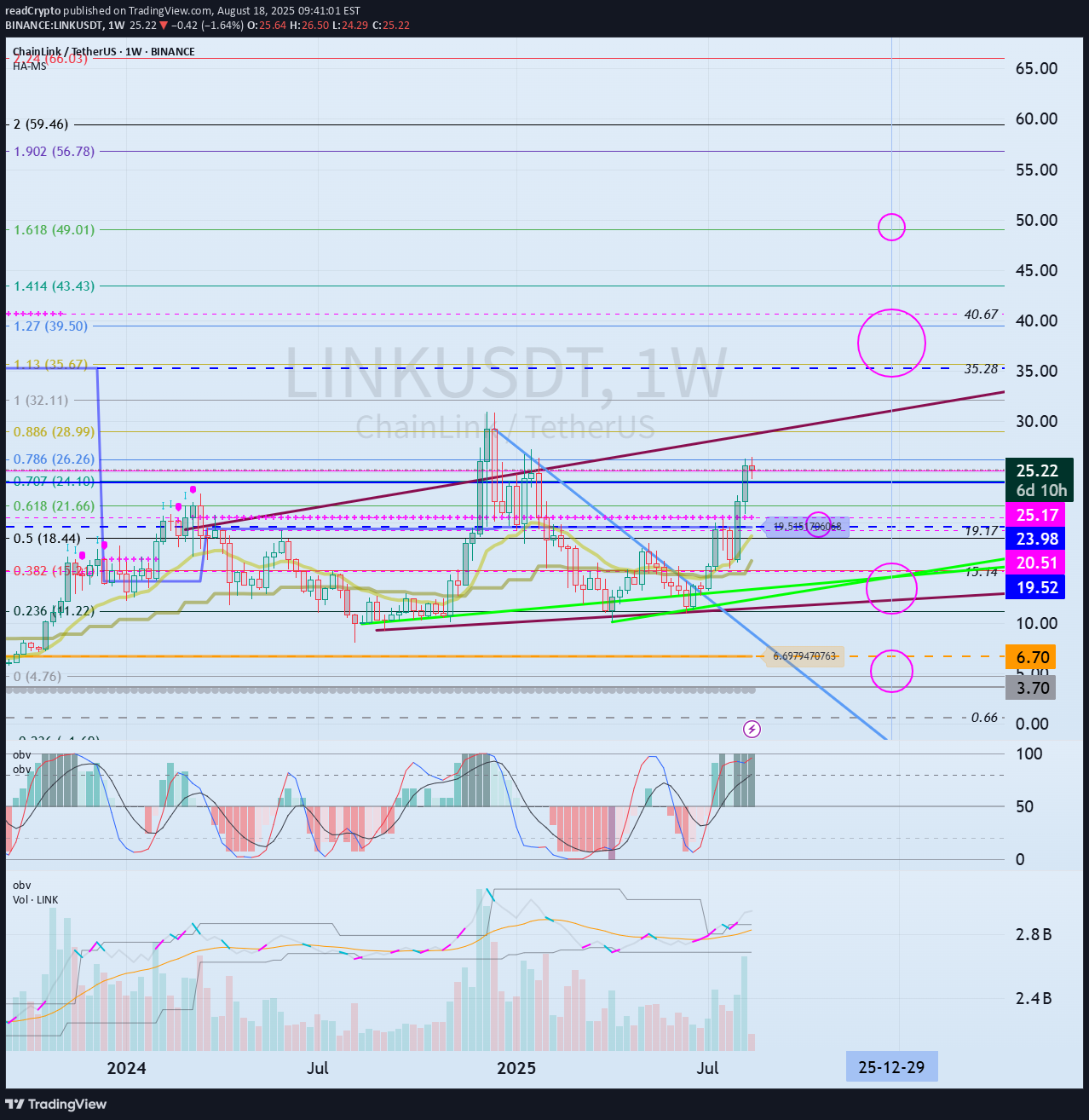This screenshot has width=1089, height=1120.
Task: Click the 55.00 price axis label
Action: point(1036,170)
